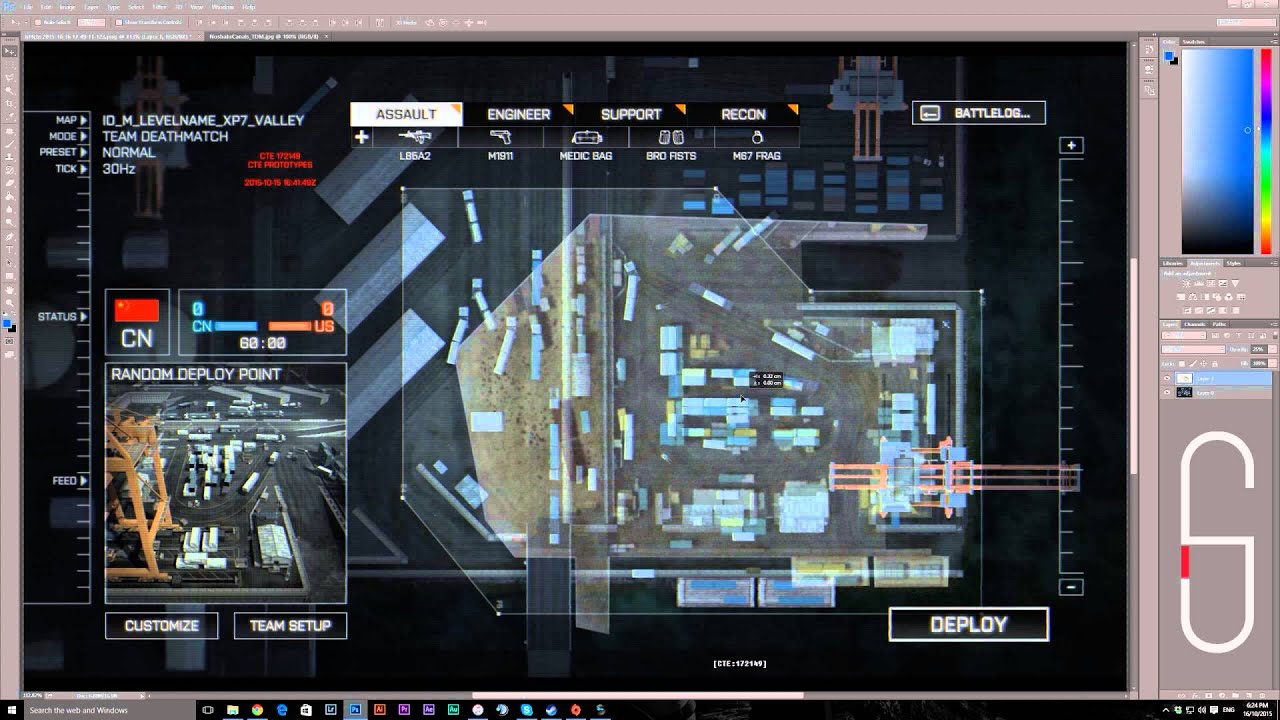1280x720 pixels.
Task: Click the ENGINEER class tab in canvas
Action: coord(519,114)
